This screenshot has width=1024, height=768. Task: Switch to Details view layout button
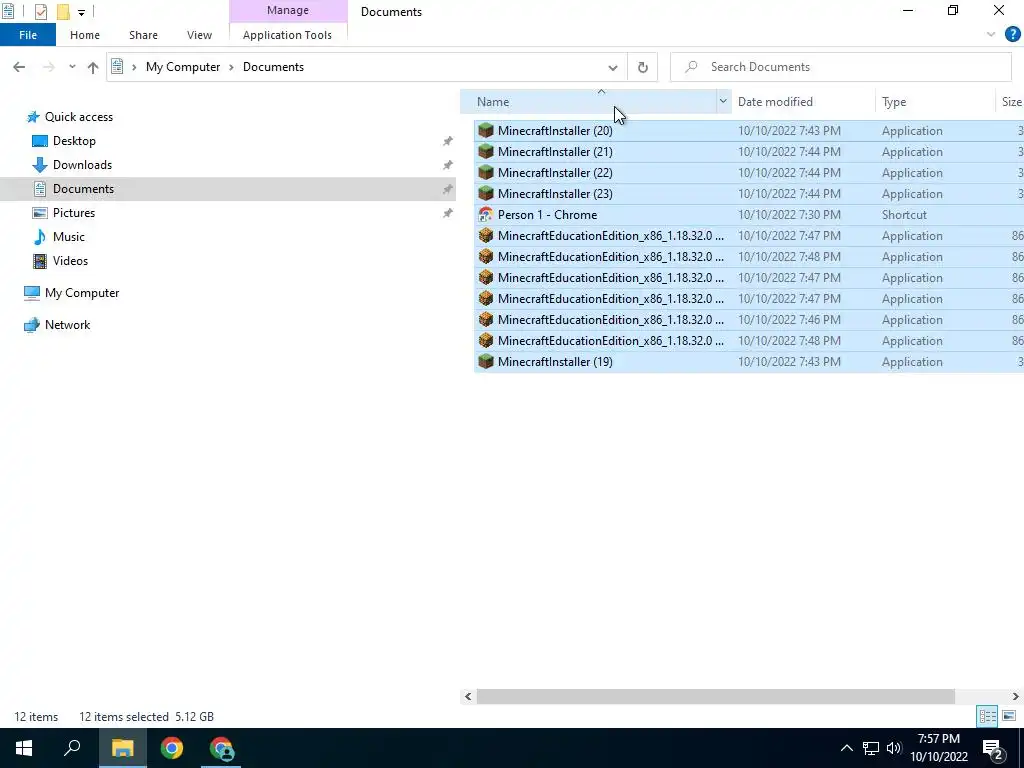coord(987,716)
